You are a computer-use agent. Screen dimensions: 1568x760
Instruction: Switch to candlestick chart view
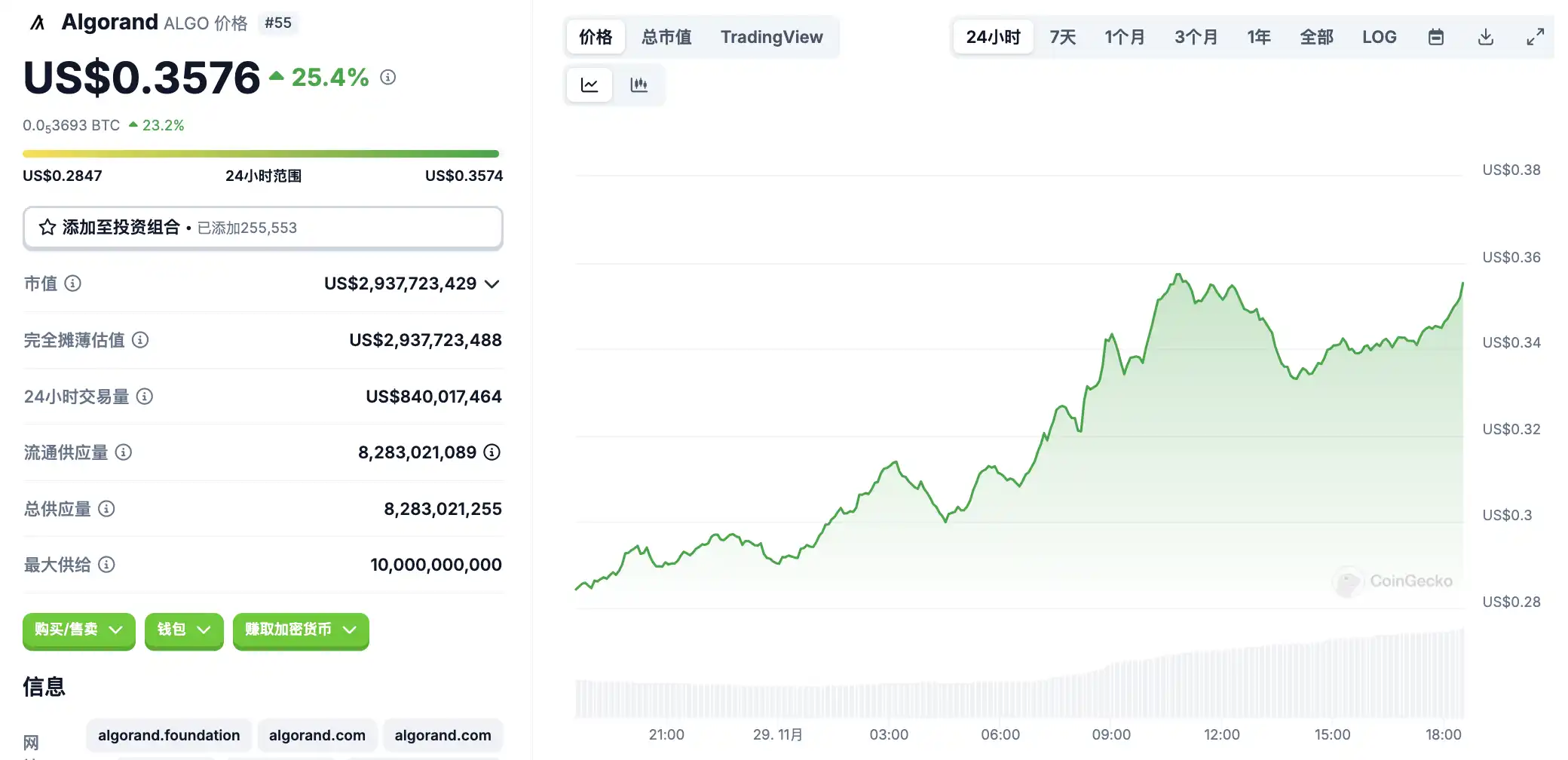(x=639, y=84)
